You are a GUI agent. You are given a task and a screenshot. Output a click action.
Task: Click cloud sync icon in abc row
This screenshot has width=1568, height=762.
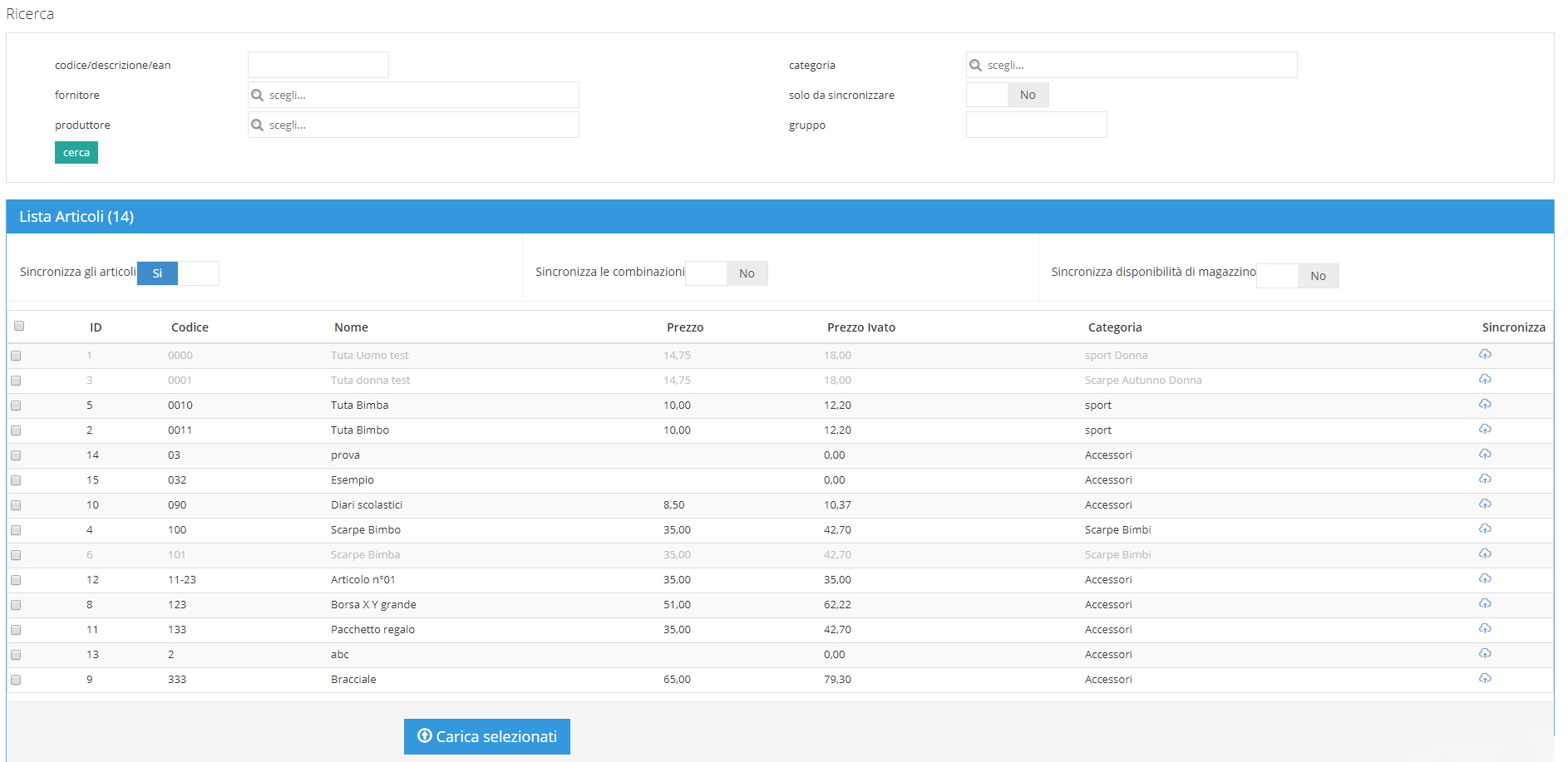point(1485,654)
